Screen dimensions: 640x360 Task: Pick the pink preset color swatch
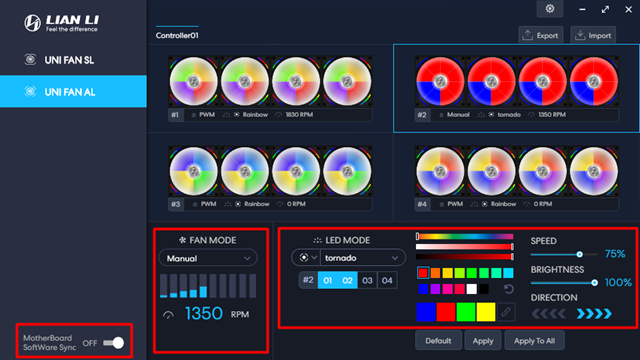coord(447,289)
